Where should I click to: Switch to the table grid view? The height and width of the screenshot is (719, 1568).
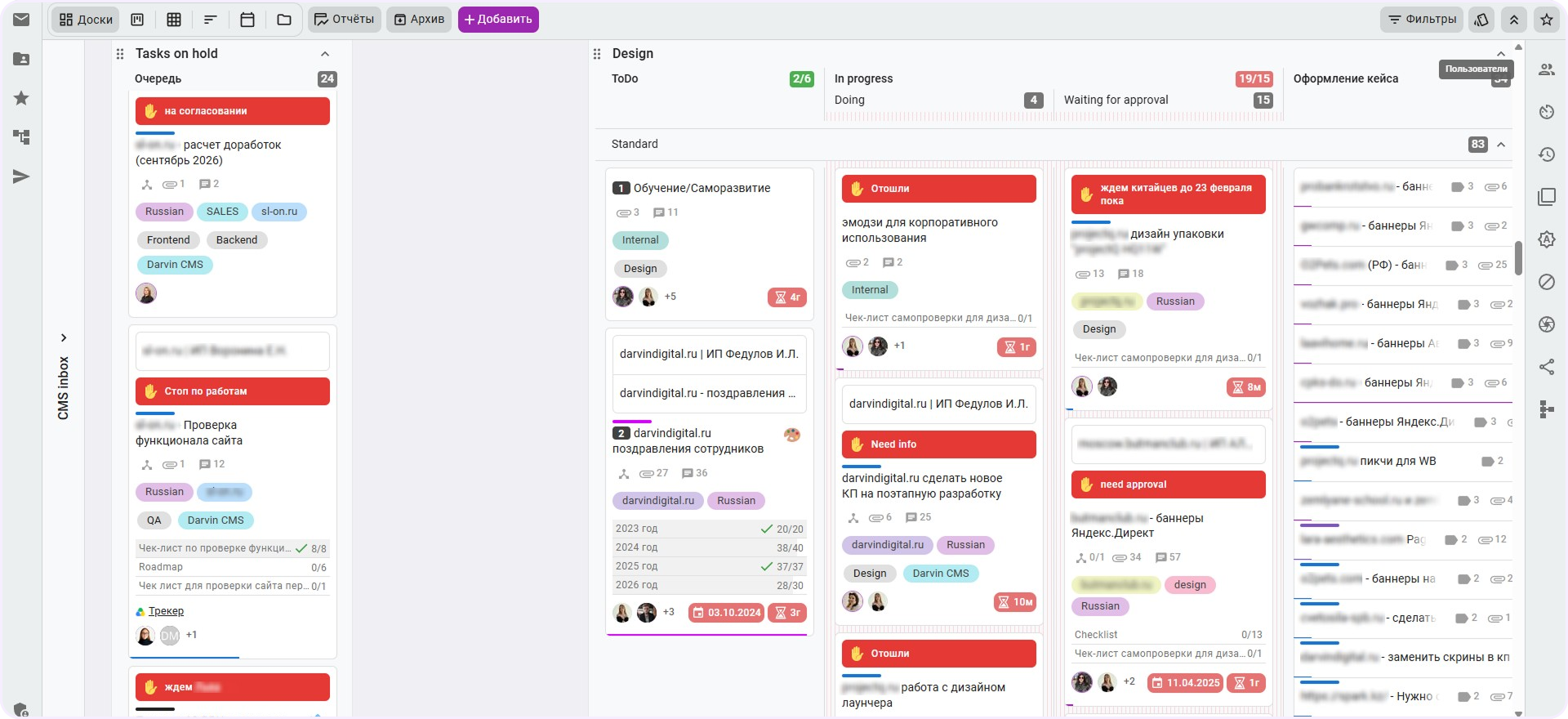pyautogui.click(x=174, y=20)
